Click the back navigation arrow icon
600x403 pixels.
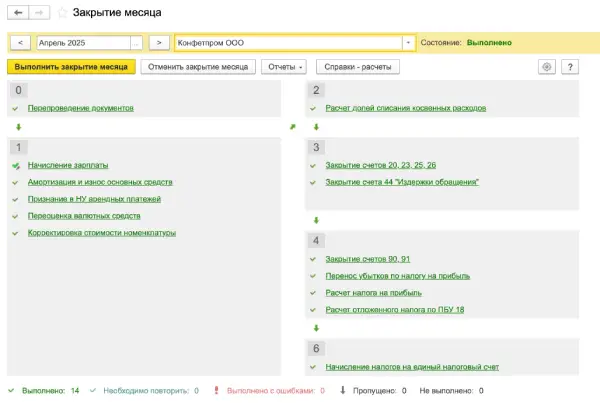(x=19, y=12)
